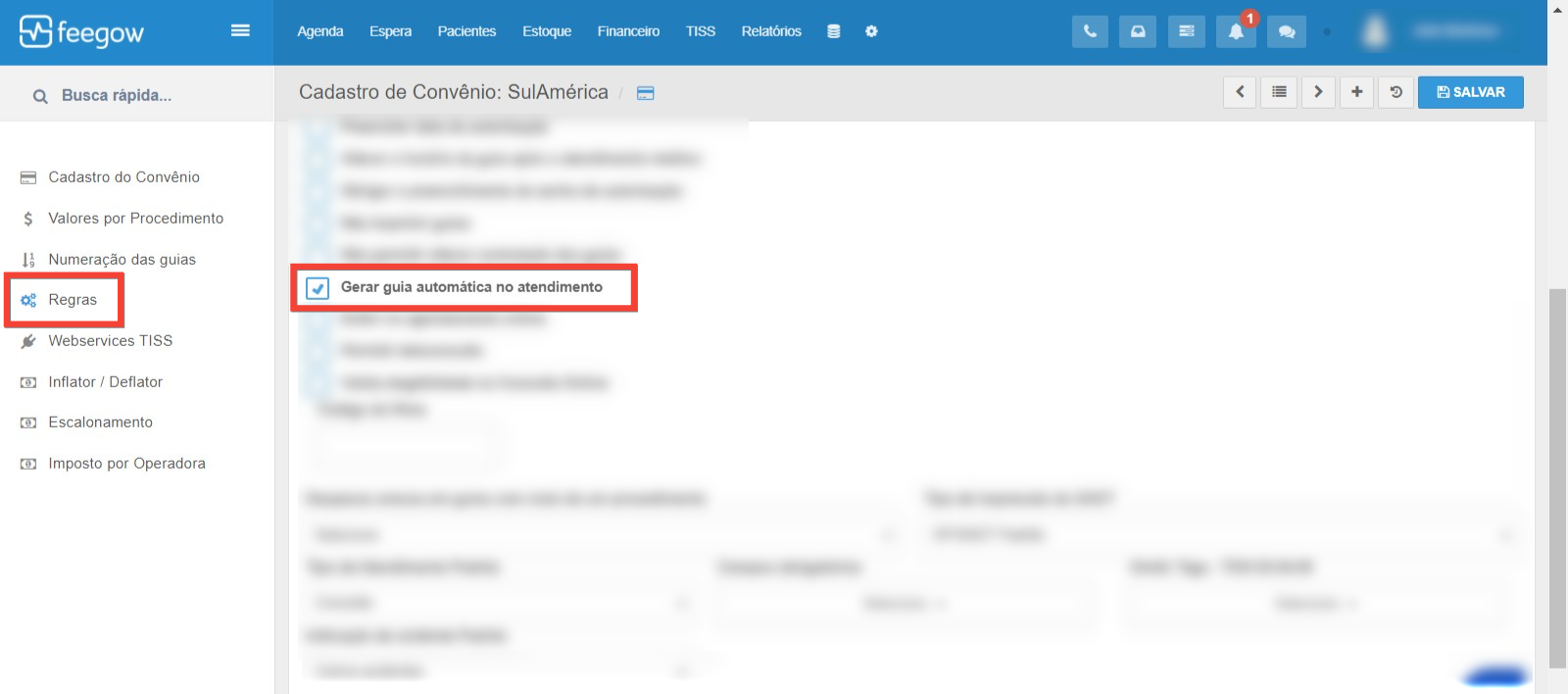The image size is (1568, 694).
Task: Open the Agenda menu
Action: point(320,31)
